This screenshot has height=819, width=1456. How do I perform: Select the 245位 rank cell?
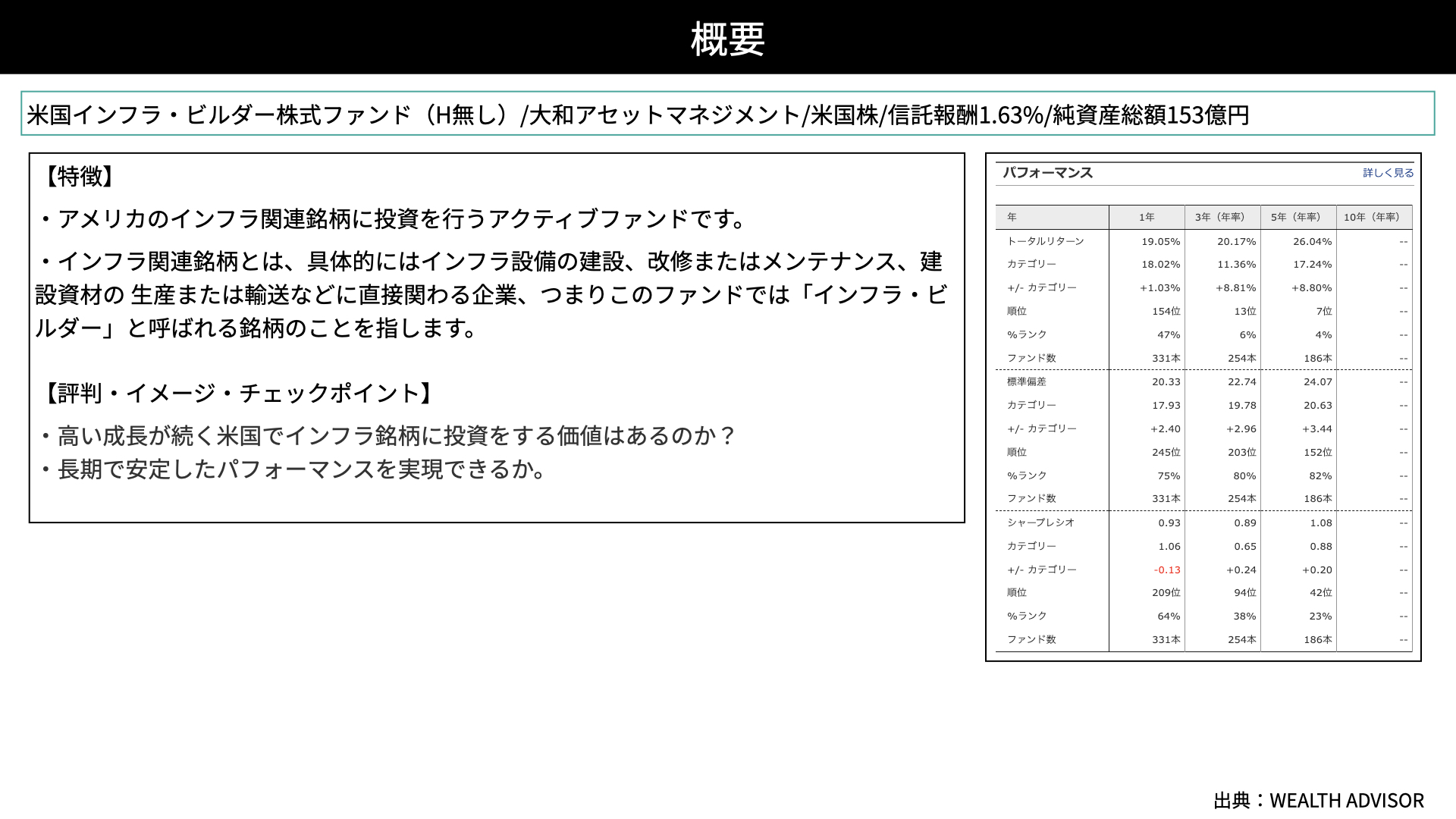click(1166, 453)
